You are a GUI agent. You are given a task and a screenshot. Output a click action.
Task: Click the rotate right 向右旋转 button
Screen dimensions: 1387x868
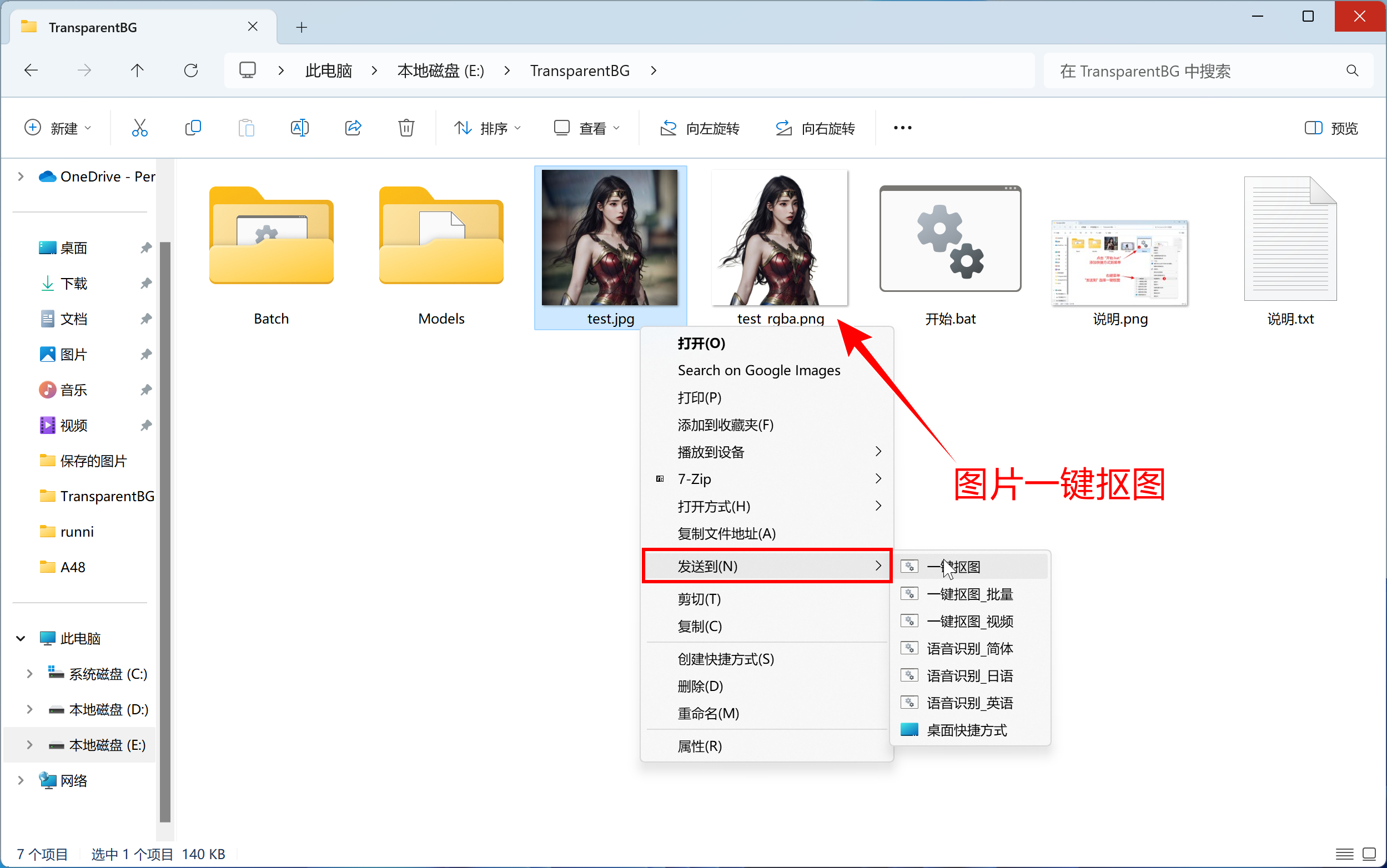coord(815,128)
